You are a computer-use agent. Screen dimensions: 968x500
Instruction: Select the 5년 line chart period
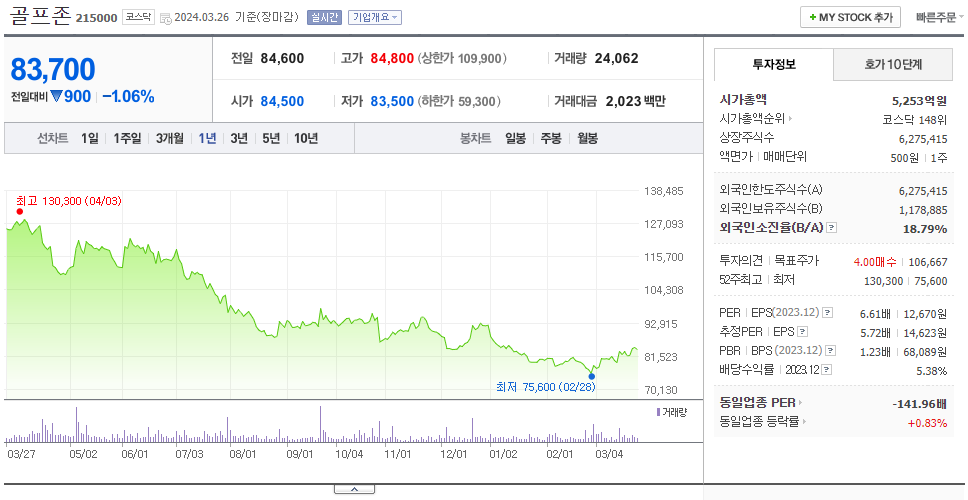point(271,138)
